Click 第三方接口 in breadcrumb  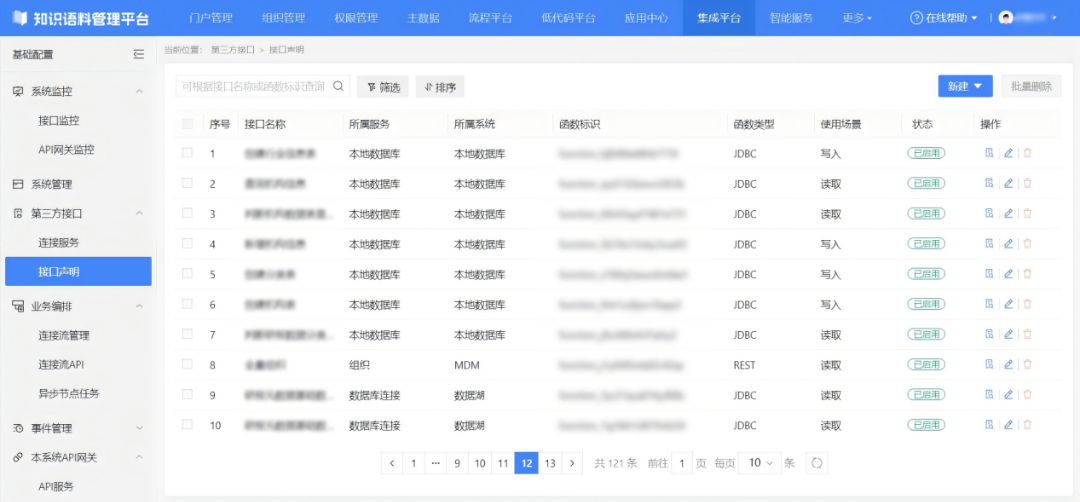click(233, 50)
